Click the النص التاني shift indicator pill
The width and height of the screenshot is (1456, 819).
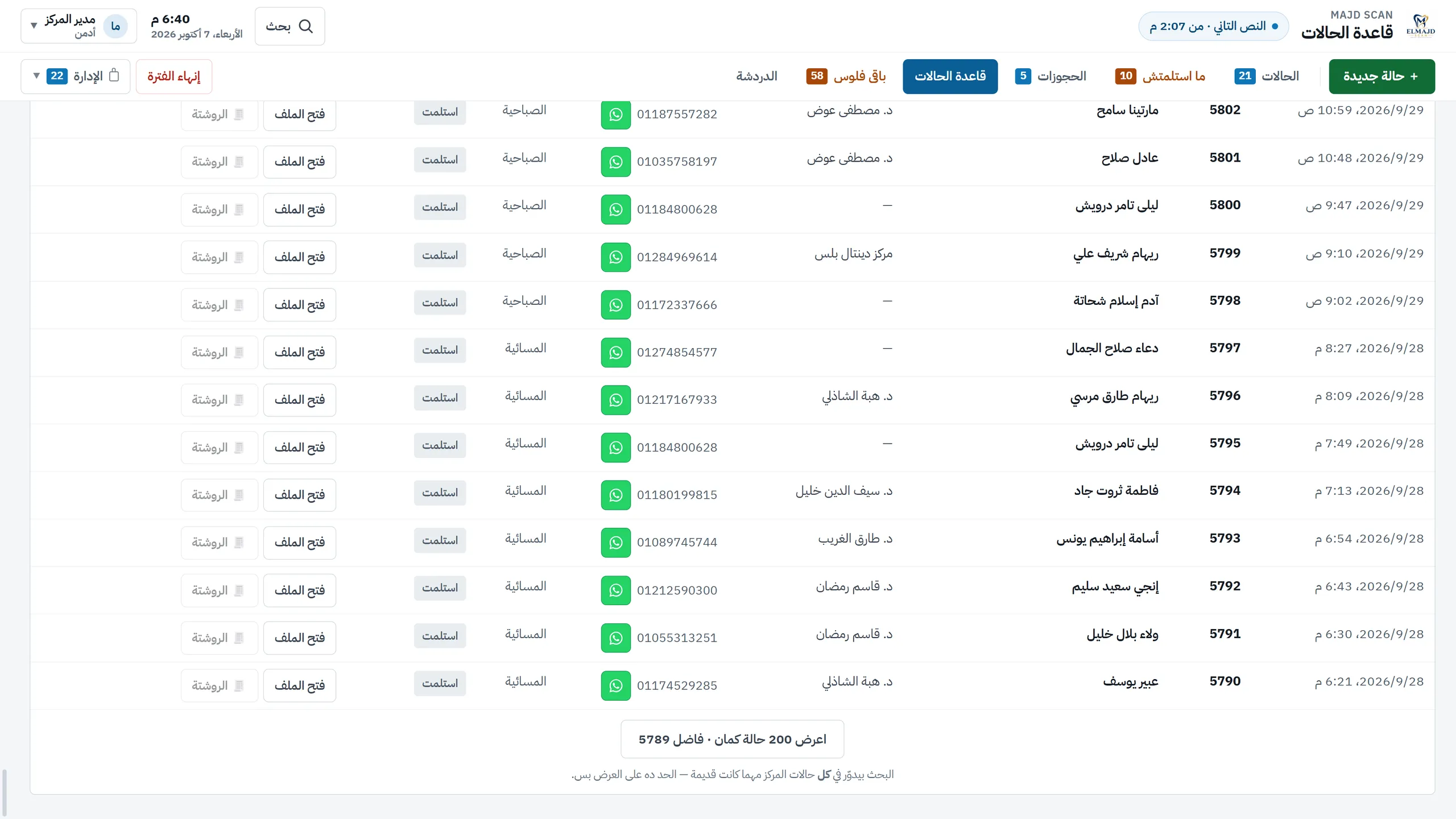(x=1213, y=26)
